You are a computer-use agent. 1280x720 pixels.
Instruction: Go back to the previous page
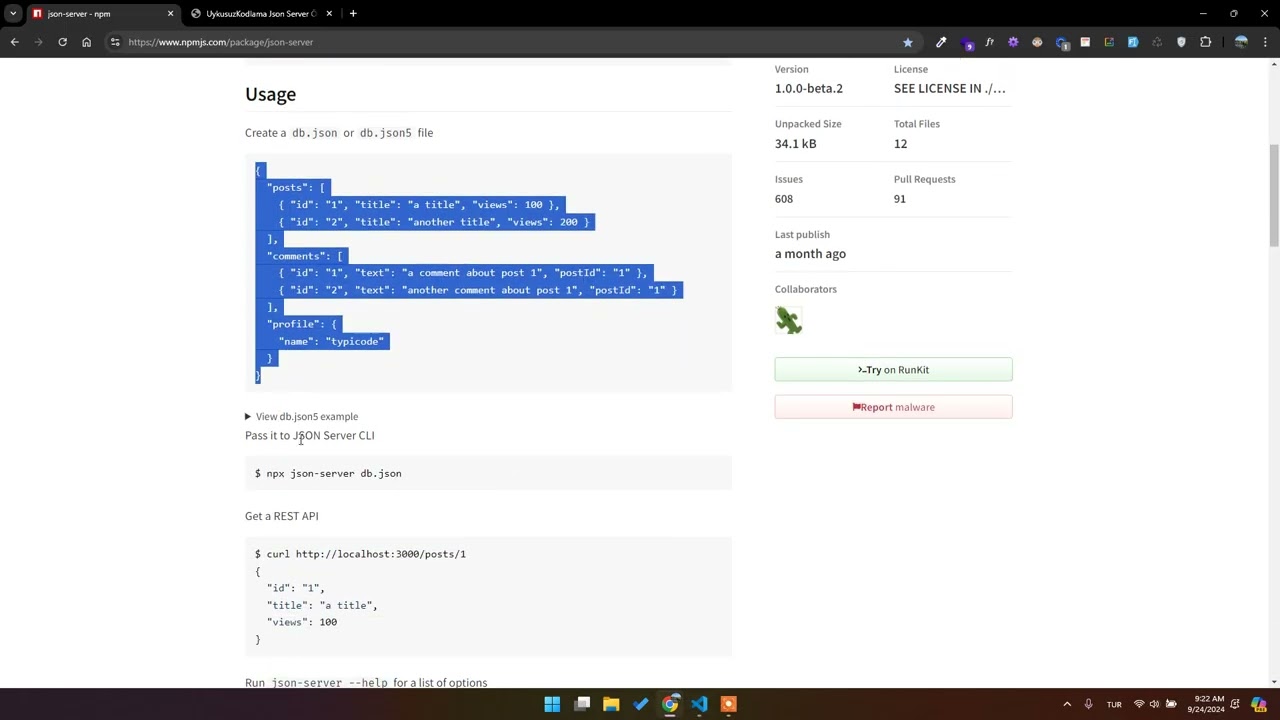click(x=14, y=42)
